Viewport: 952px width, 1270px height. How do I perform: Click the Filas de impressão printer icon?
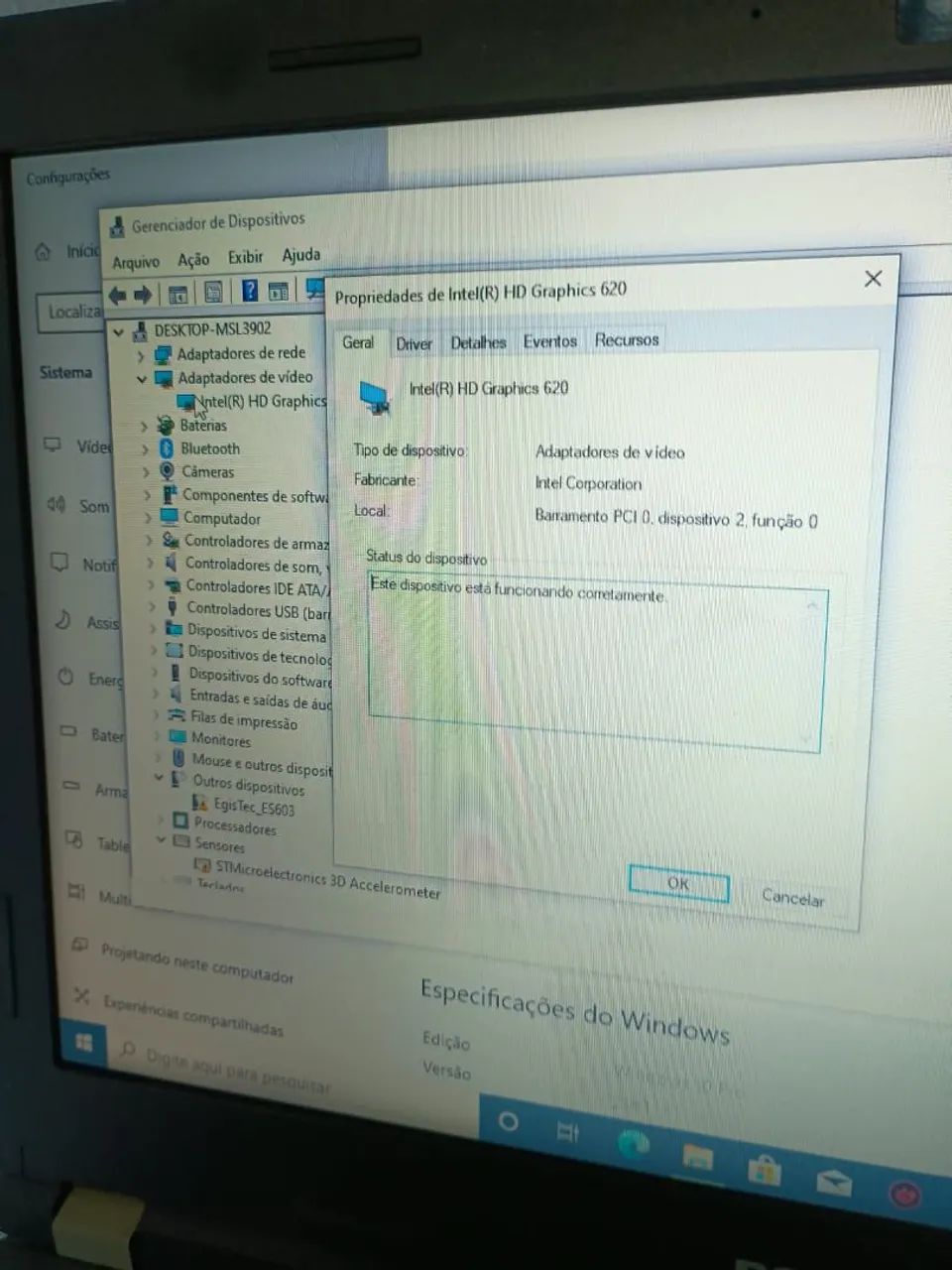(178, 714)
